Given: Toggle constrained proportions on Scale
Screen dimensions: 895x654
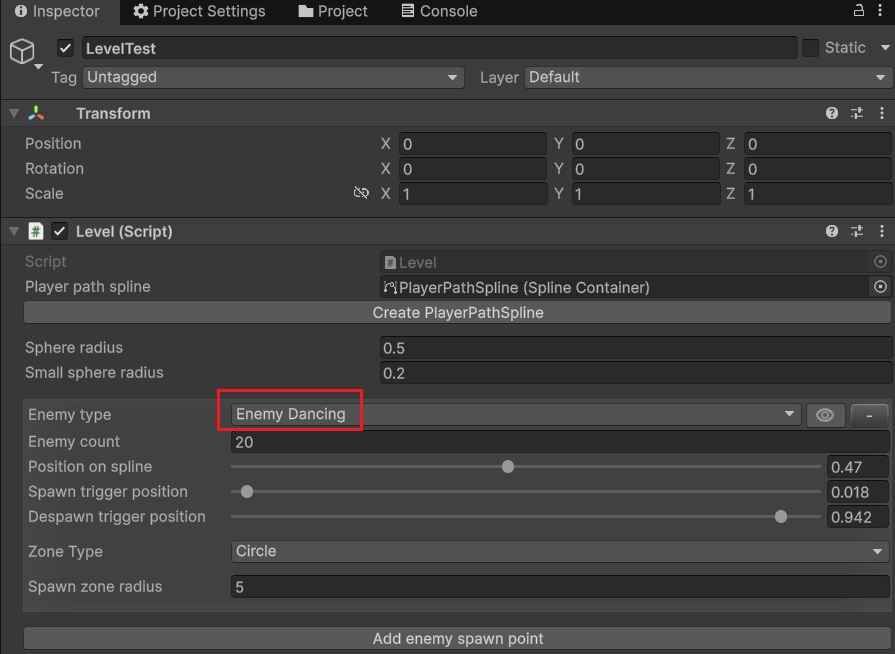Looking at the screenshot, I should [361, 193].
